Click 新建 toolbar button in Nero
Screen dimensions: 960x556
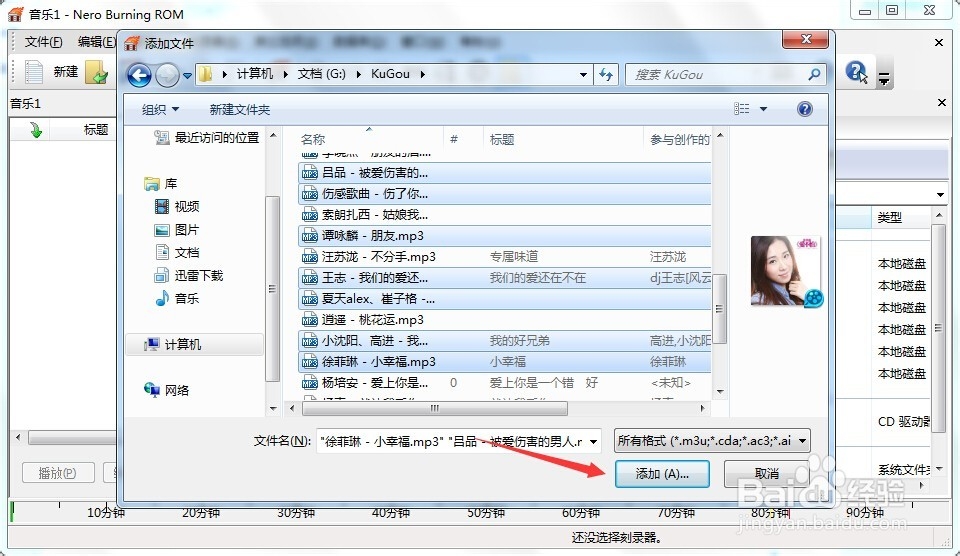point(52,72)
